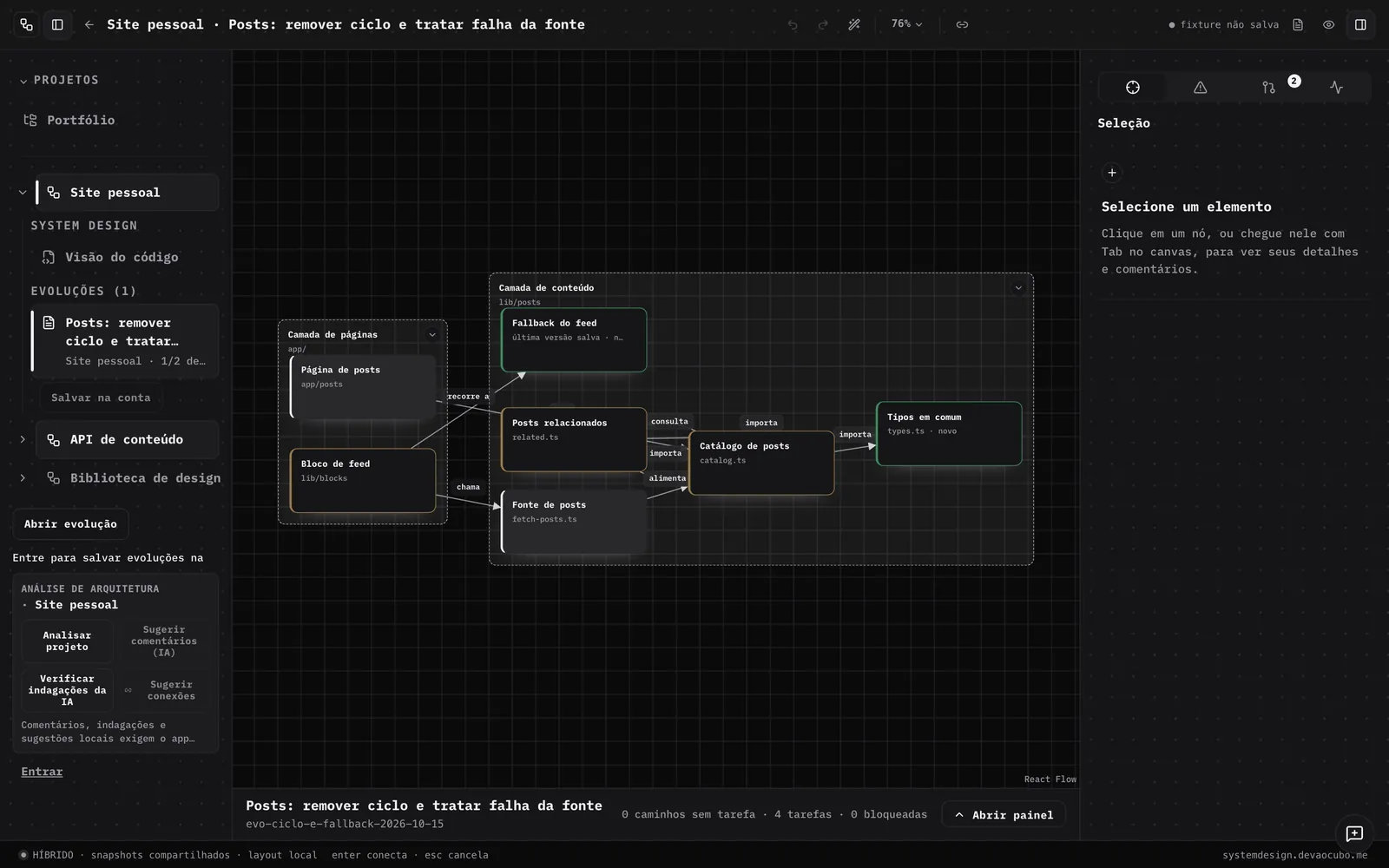1389x868 pixels.
Task: Expand the API de conteúdo project
Action: [x=23, y=440]
